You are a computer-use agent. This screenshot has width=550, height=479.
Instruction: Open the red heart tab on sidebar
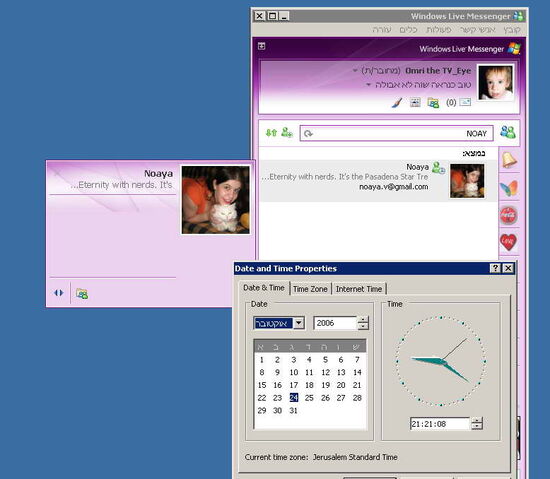[x=508, y=242]
